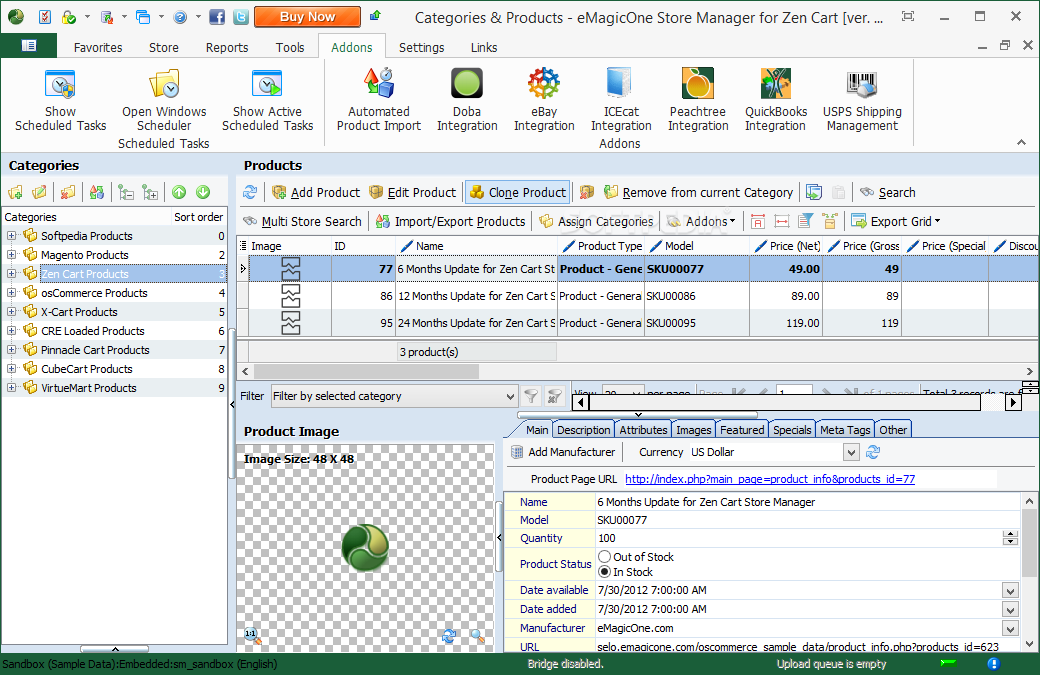Viewport: 1040px width, 675px height.
Task: Click the Name column header
Action: (476, 246)
